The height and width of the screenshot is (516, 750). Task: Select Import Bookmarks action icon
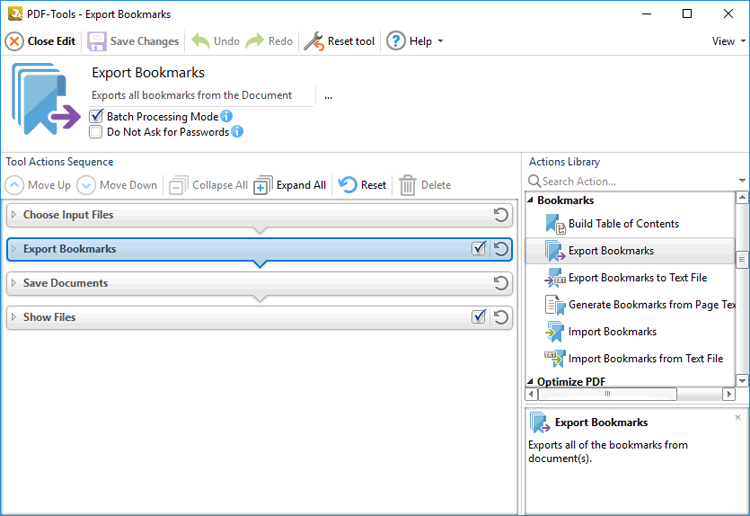point(555,331)
